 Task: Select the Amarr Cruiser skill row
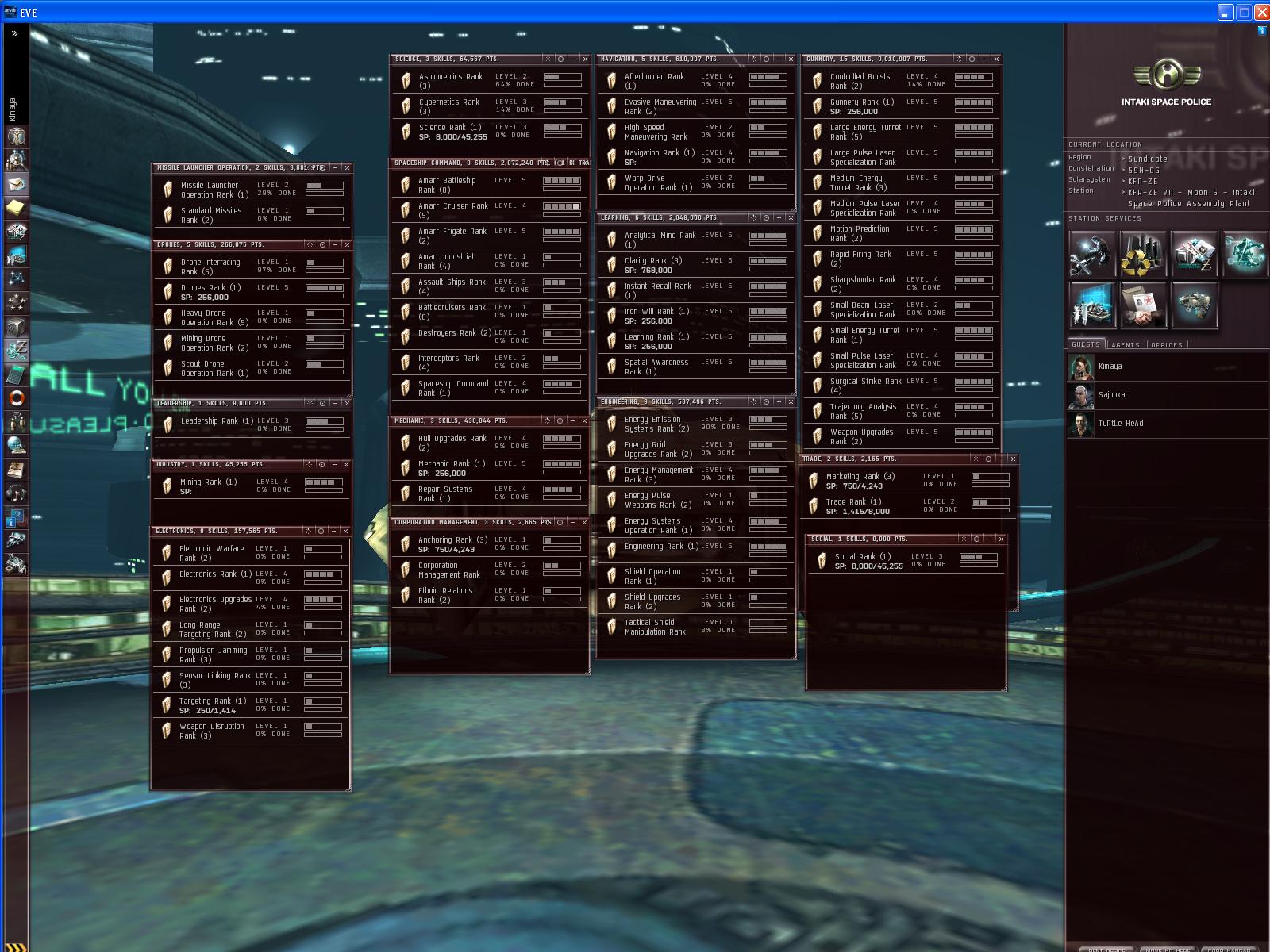(490, 210)
